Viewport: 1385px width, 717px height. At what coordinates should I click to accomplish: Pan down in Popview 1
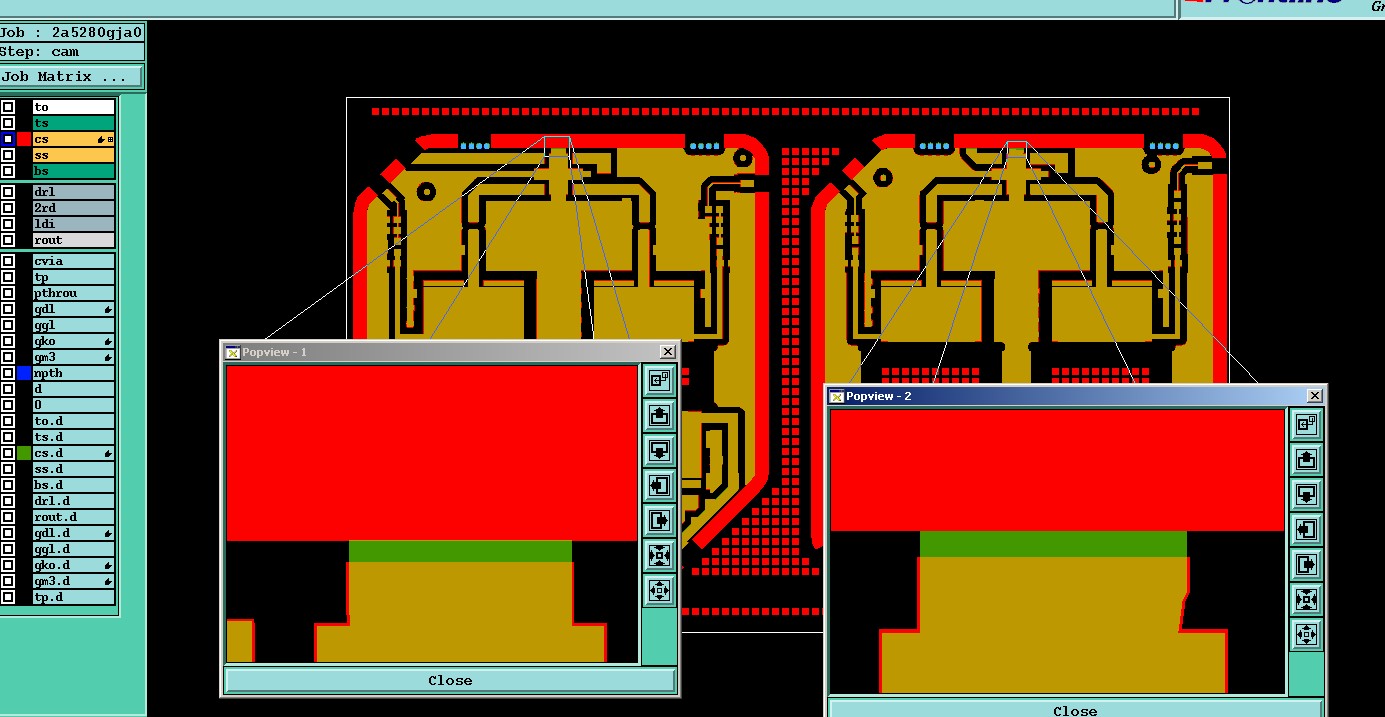[659, 450]
